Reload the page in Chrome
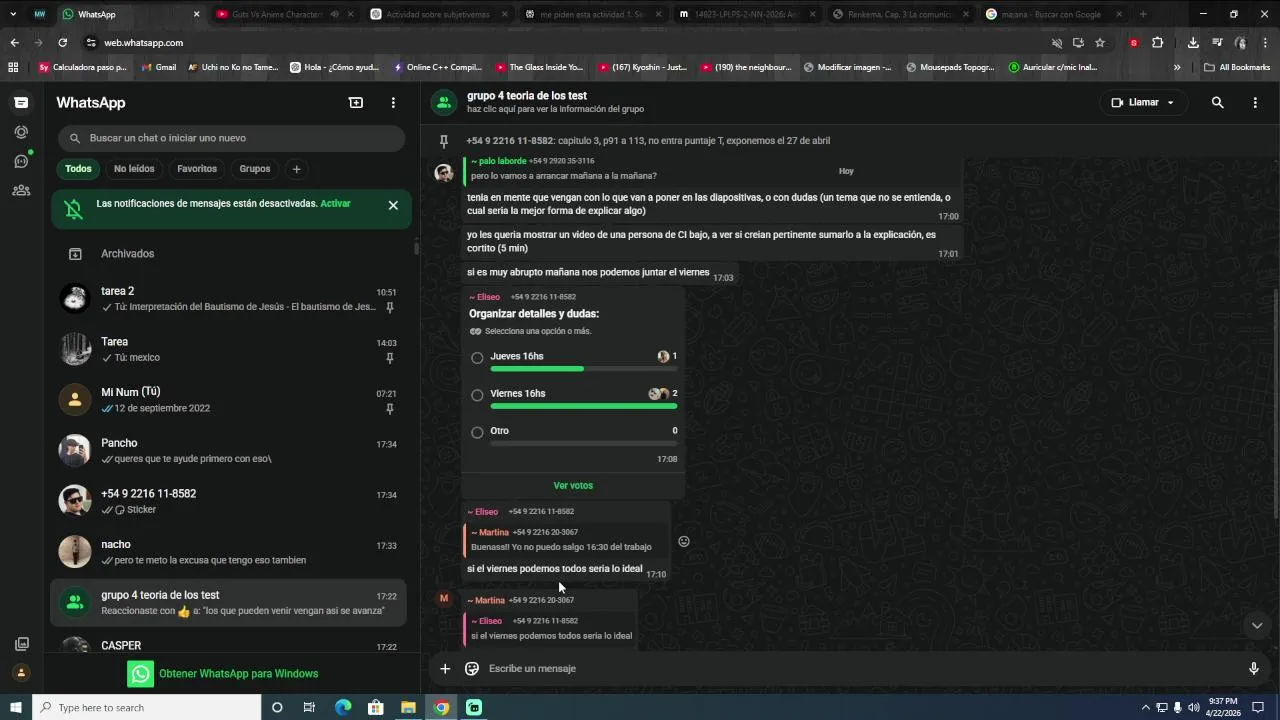This screenshot has height=720, width=1280. click(62, 43)
